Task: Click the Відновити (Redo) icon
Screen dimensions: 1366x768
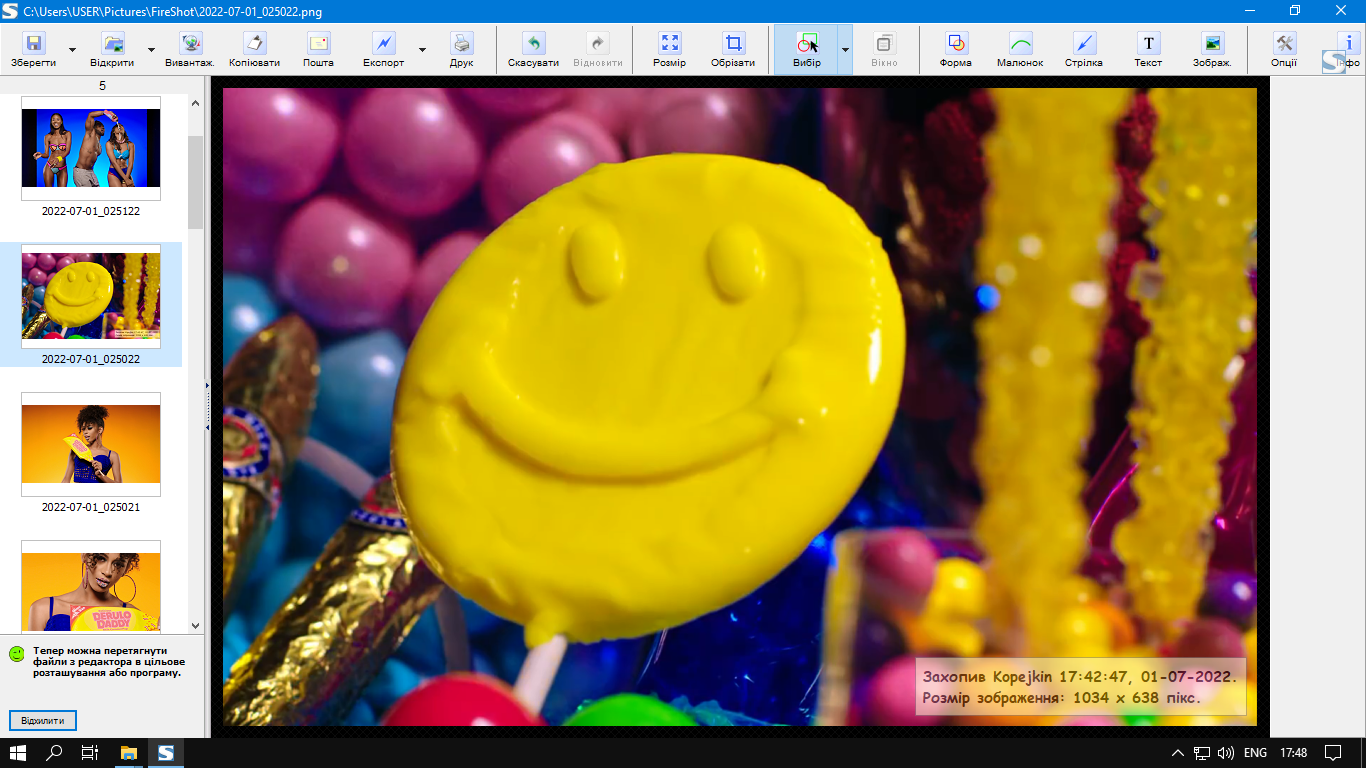Action: click(x=597, y=49)
